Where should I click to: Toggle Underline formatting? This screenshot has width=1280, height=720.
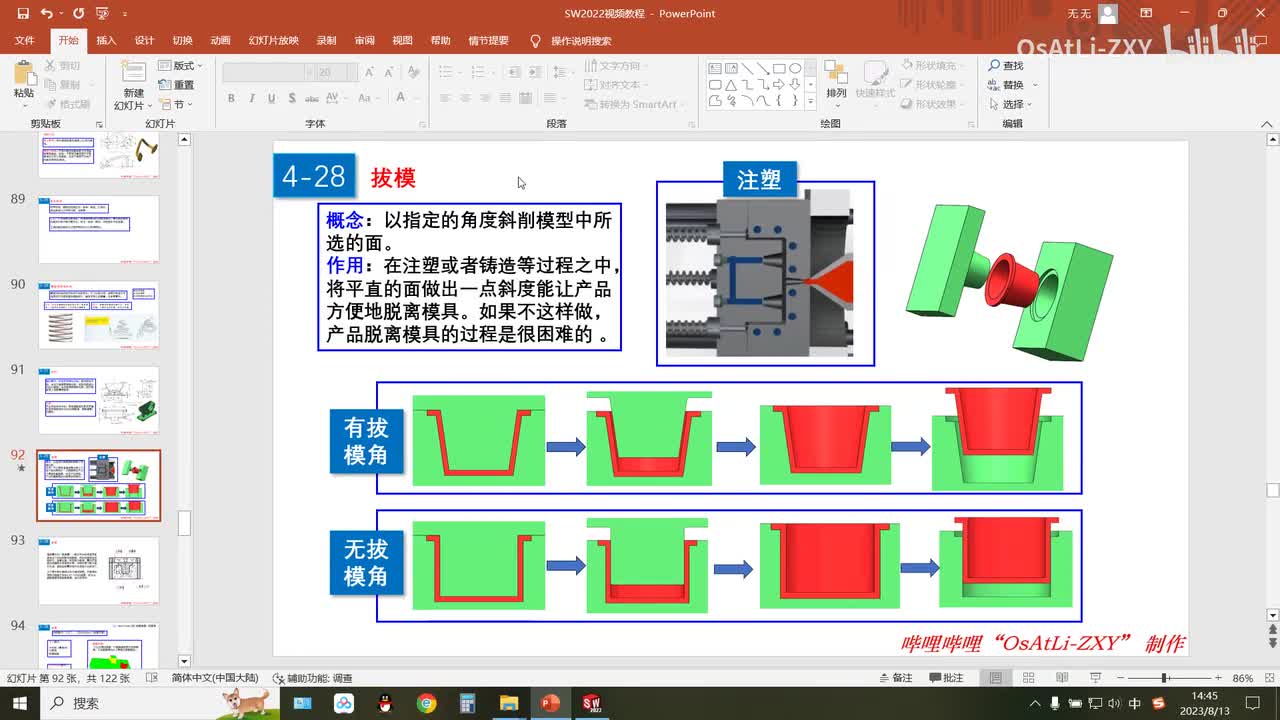272,98
